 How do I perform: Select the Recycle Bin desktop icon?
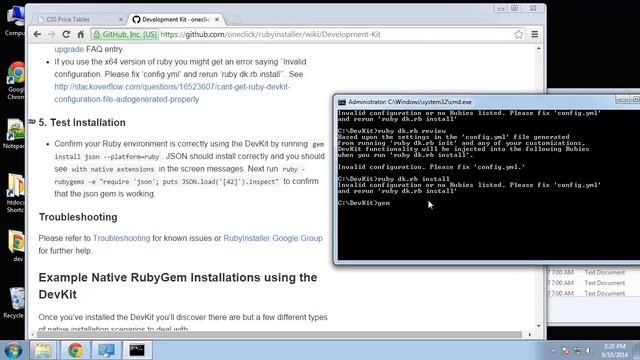point(15,303)
